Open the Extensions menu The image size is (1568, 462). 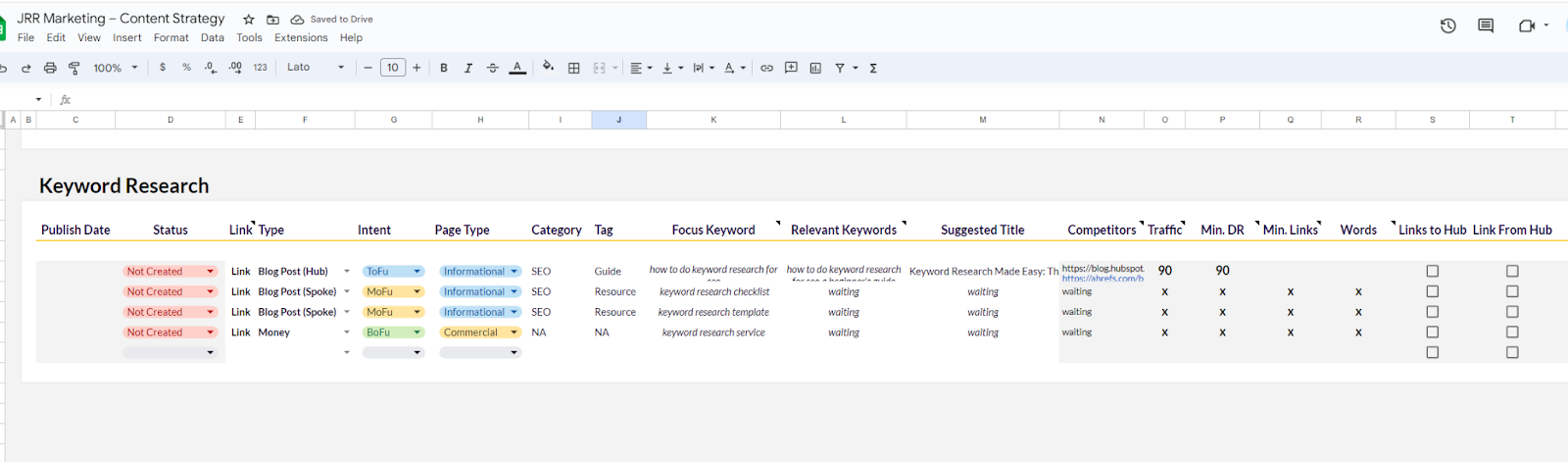click(301, 37)
